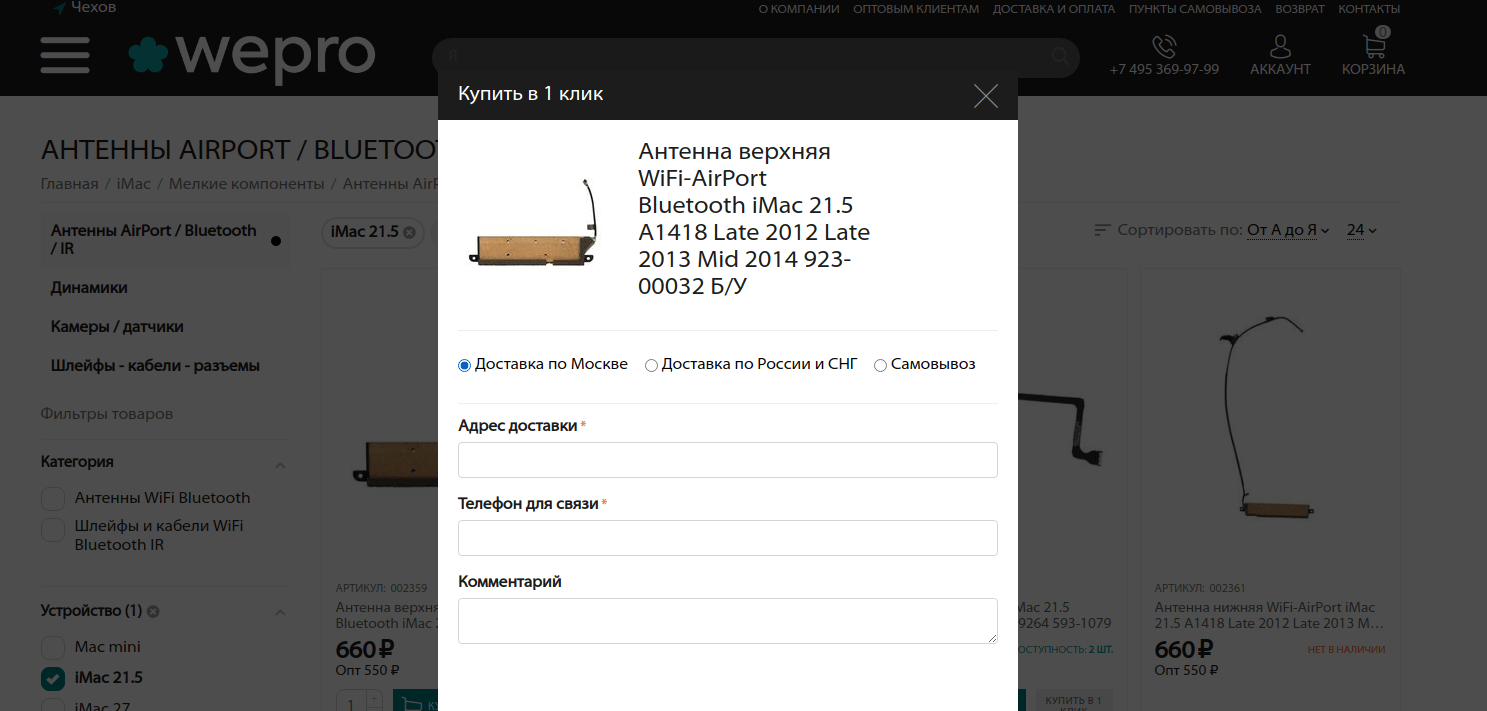Screen dimensions: 1487x711
Task: Open Пункты самовывоза page
Action: tap(1195, 9)
